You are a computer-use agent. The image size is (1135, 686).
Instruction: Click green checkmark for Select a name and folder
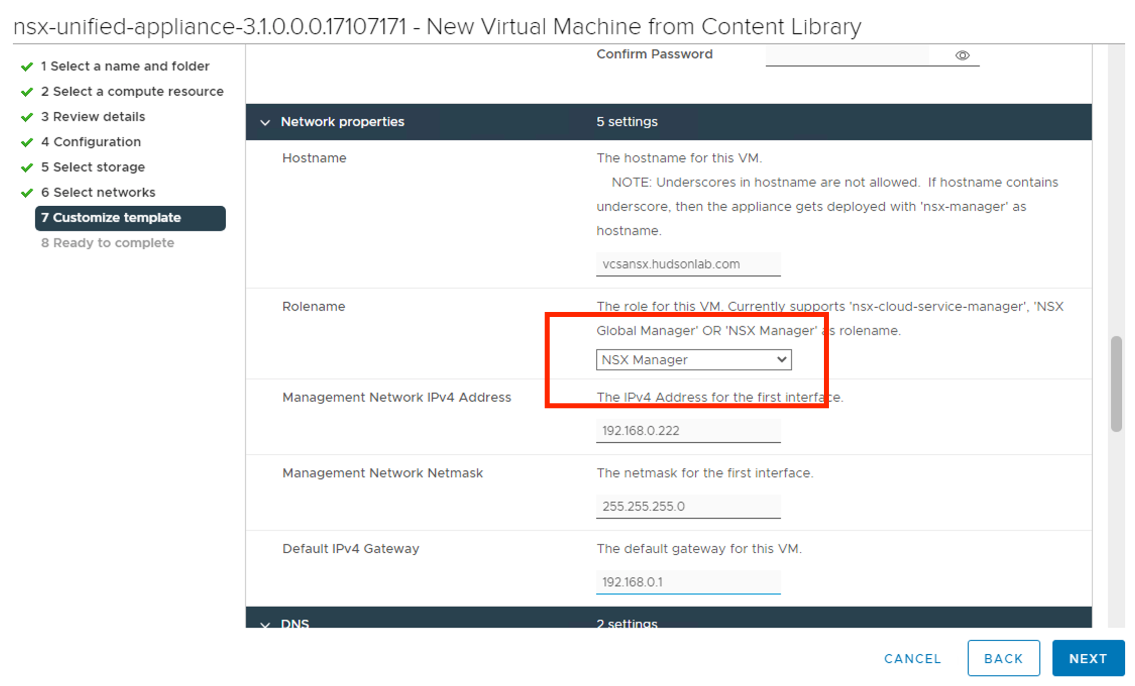(x=27, y=67)
